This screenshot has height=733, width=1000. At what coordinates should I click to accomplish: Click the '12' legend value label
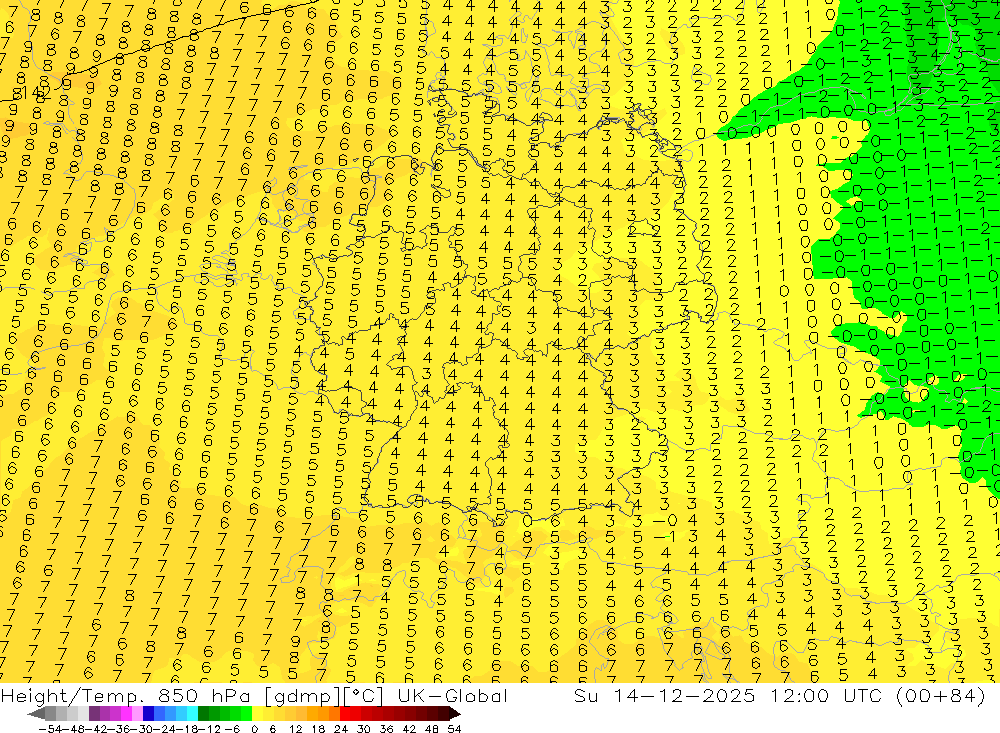coord(295,729)
